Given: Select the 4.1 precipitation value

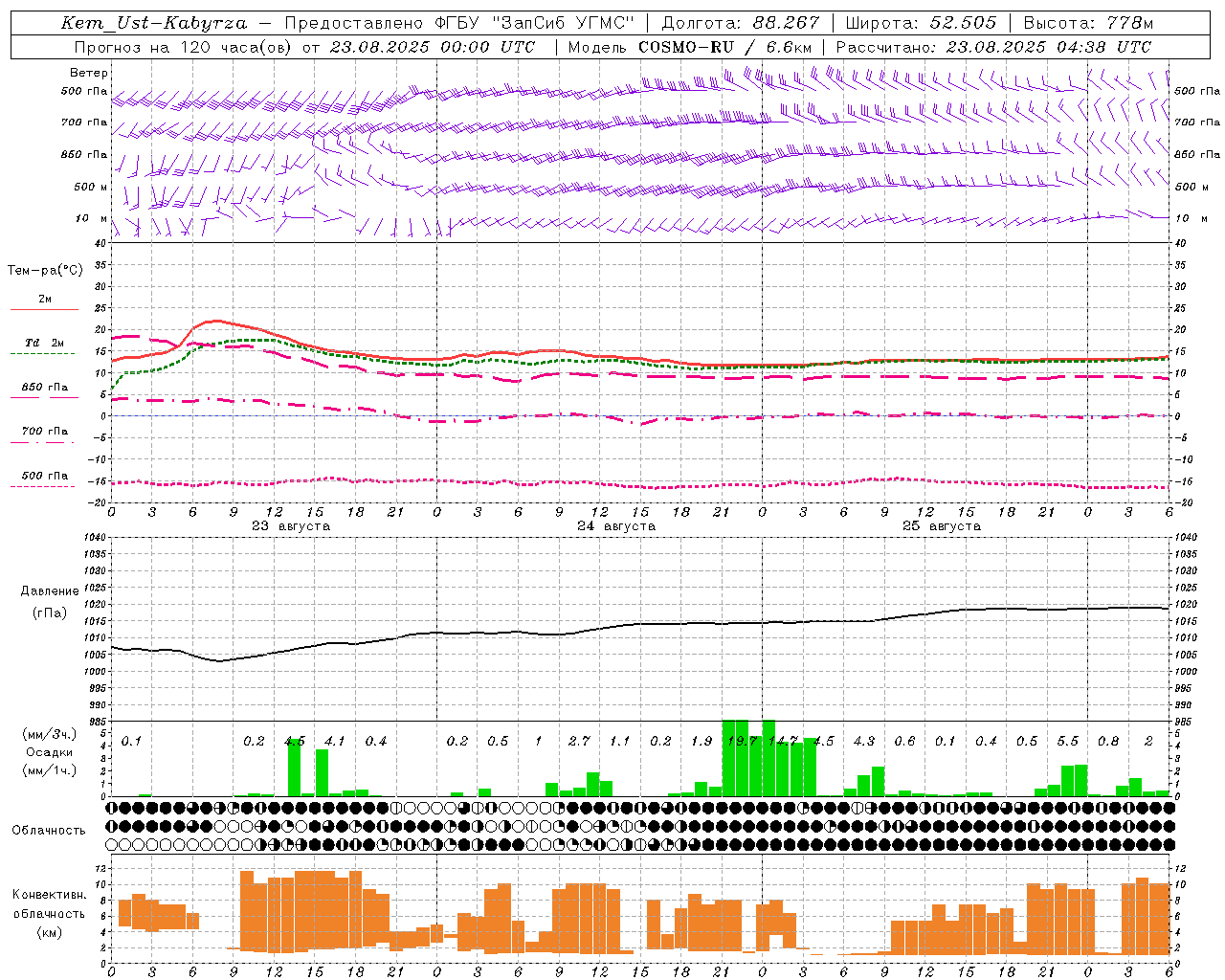Looking at the screenshot, I should (x=335, y=741).
